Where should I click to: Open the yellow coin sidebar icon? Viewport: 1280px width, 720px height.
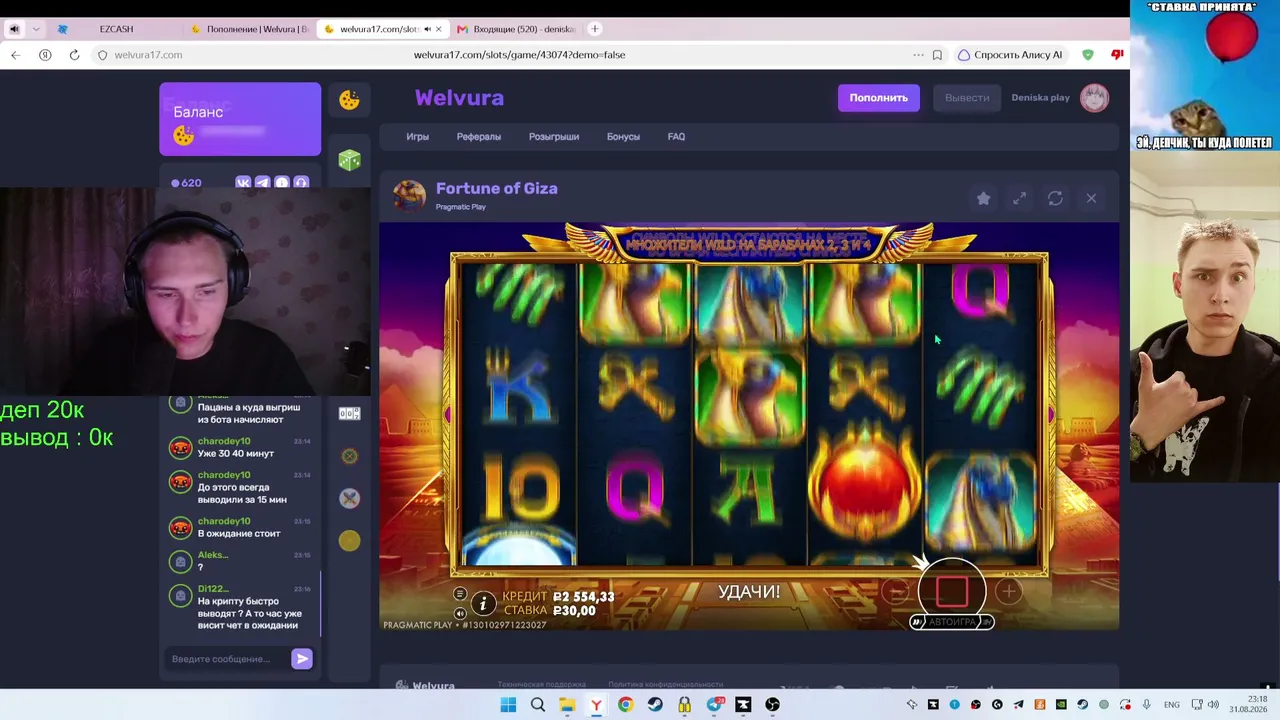point(349,540)
